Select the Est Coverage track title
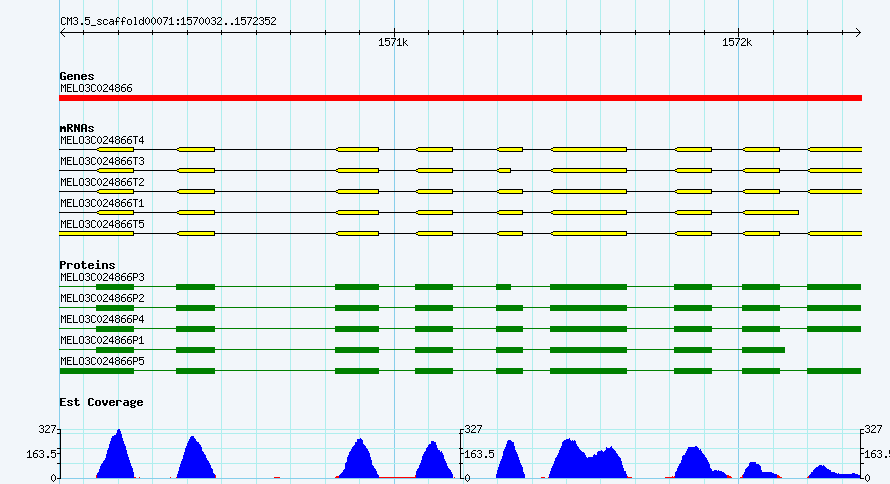Screen dimensions: 890x484 point(101,402)
